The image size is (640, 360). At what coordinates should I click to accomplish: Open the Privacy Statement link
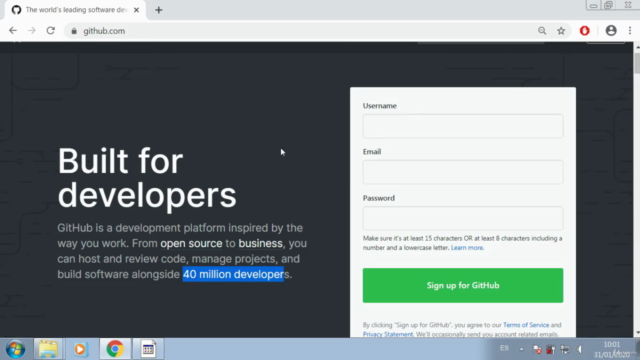tap(388, 334)
